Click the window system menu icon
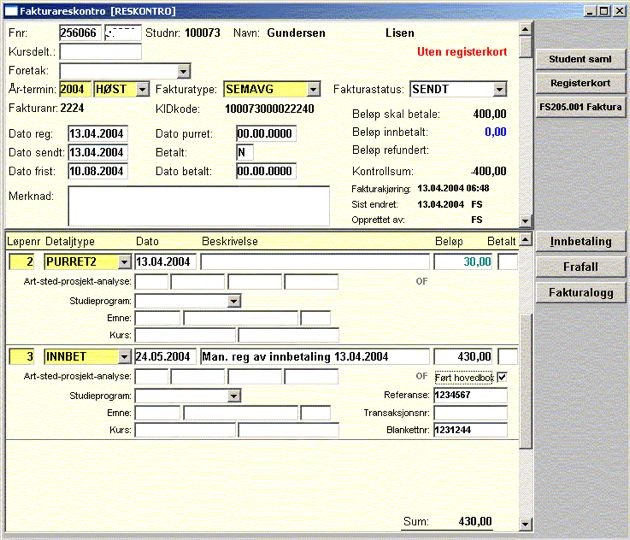Screen dimensions: 630x540 11,11
